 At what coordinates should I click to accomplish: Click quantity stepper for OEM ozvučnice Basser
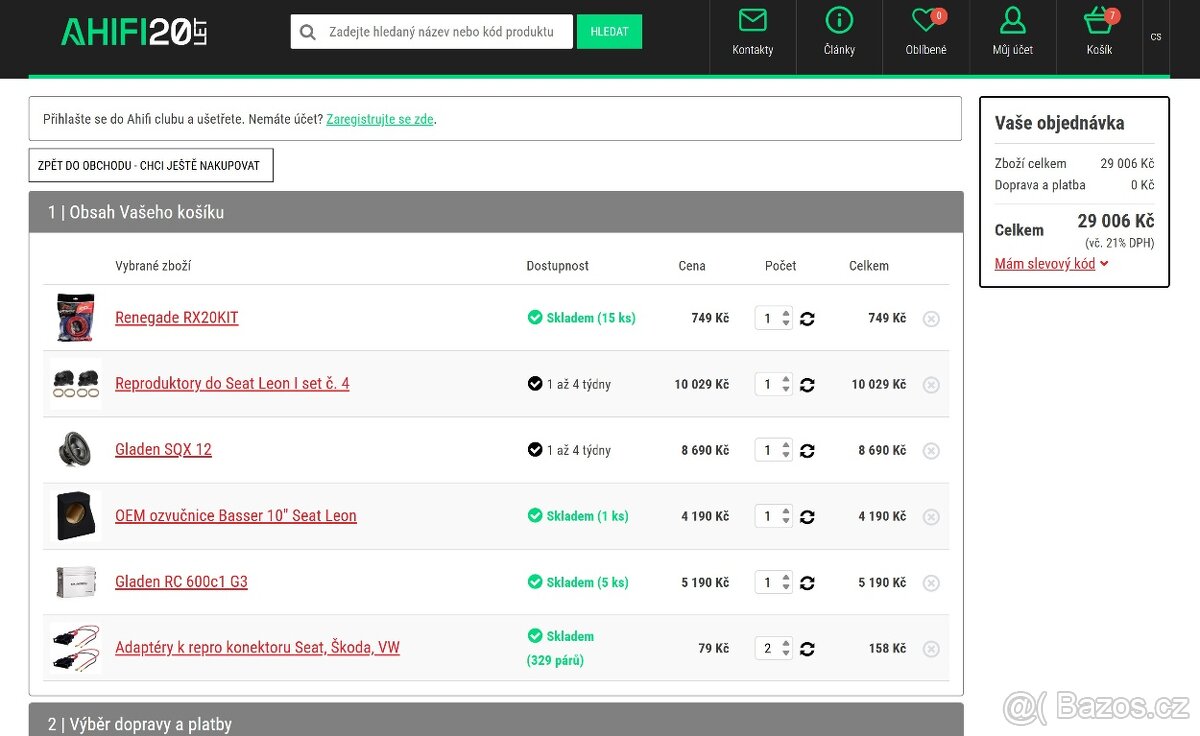(x=786, y=517)
